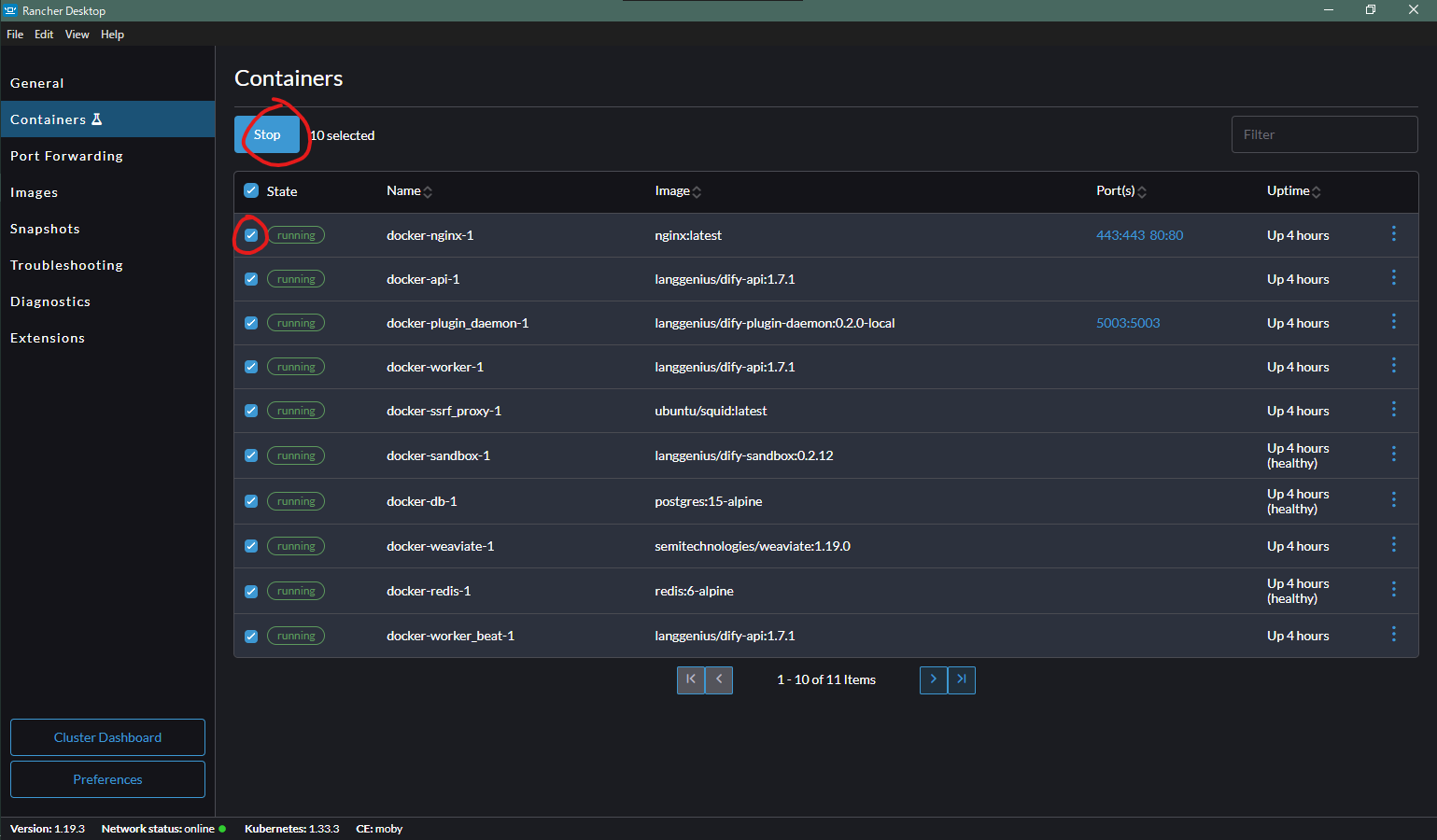1437x840 pixels.
Task: Go to General in sidebar
Action: (x=107, y=83)
